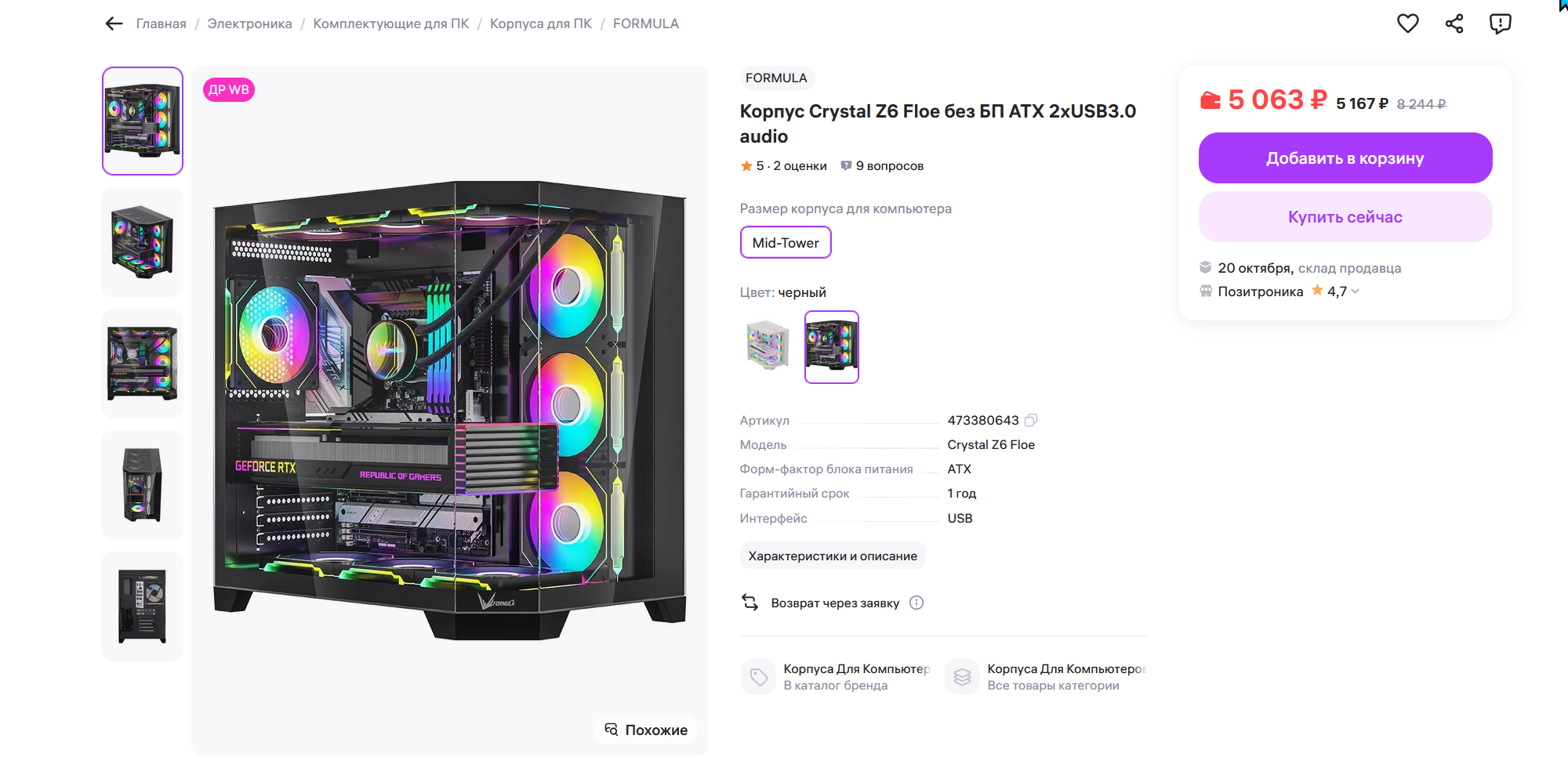This screenshot has width=1568, height=775.
Task: View the fifth product thumbnail showing rear panel
Action: (143, 606)
